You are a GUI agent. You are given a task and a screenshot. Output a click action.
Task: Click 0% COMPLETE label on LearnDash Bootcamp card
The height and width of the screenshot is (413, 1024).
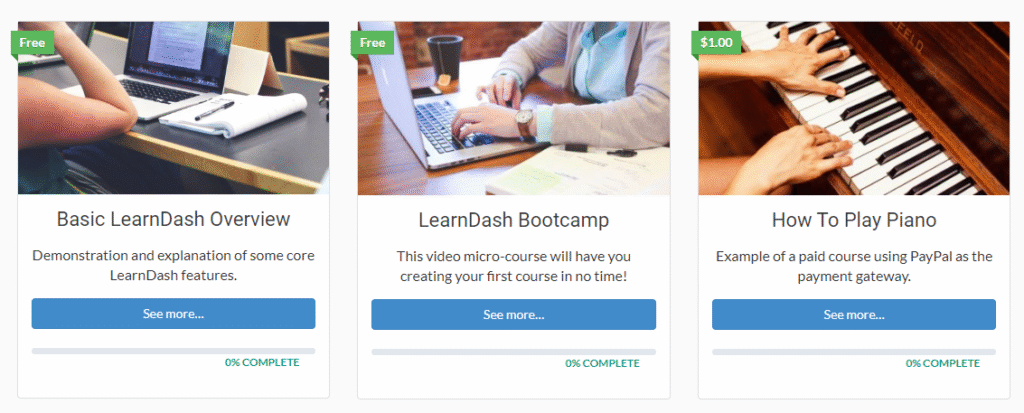pyautogui.click(x=603, y=363)
